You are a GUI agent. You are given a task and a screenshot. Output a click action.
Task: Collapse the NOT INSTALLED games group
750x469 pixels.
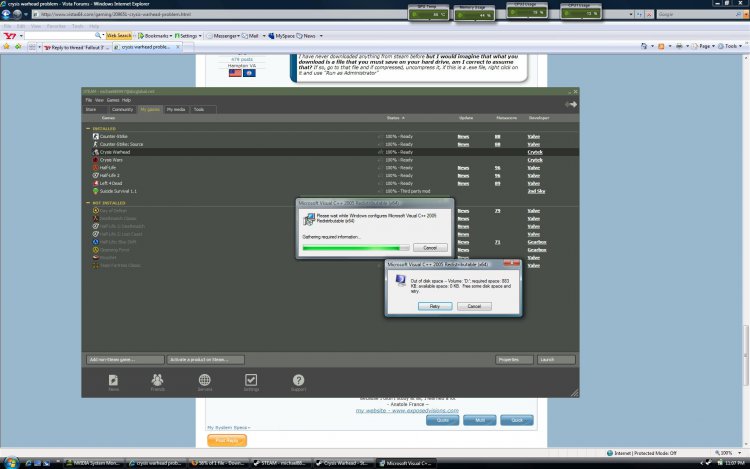tap(88, 203)
